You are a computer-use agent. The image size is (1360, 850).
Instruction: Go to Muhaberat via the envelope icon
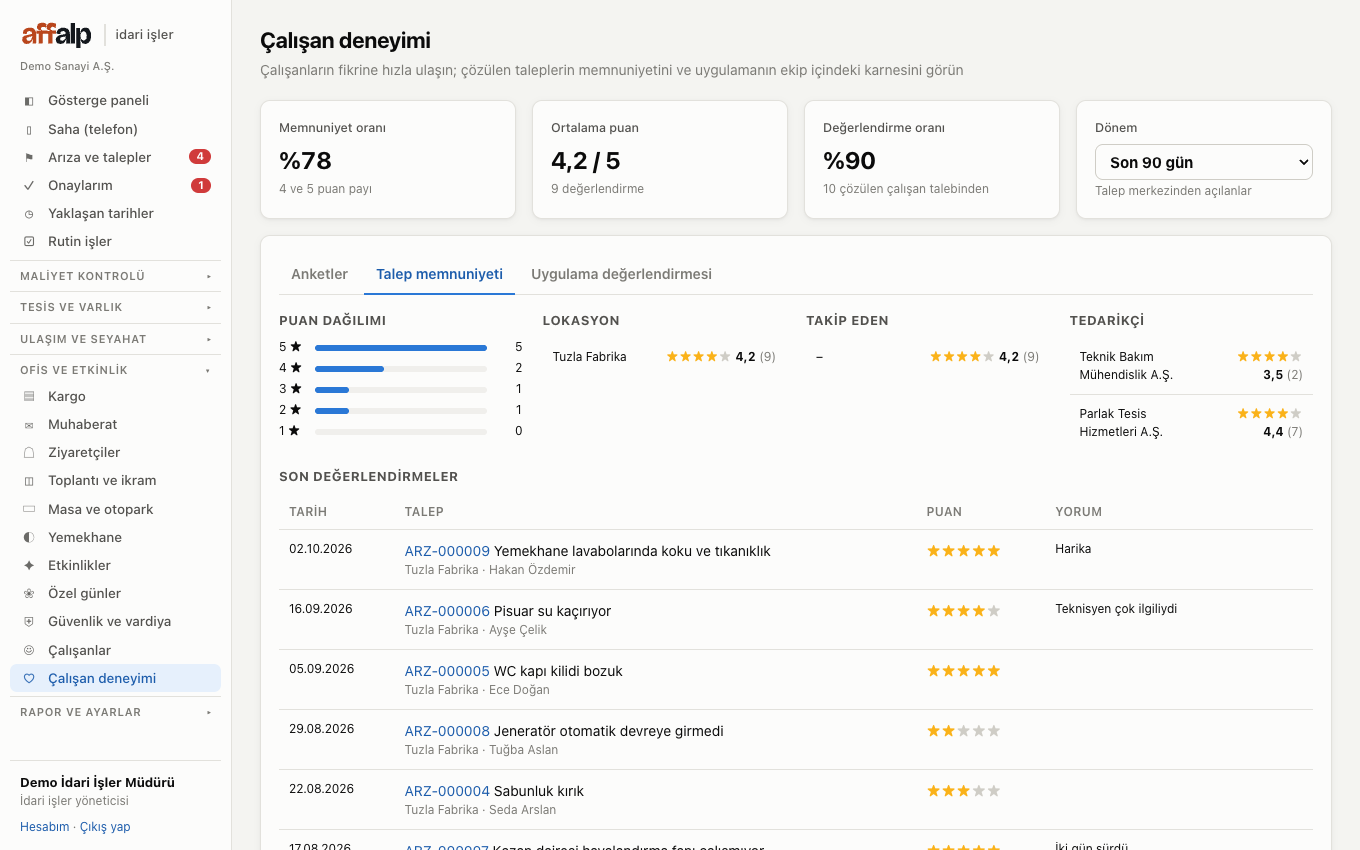coord(28,425)
